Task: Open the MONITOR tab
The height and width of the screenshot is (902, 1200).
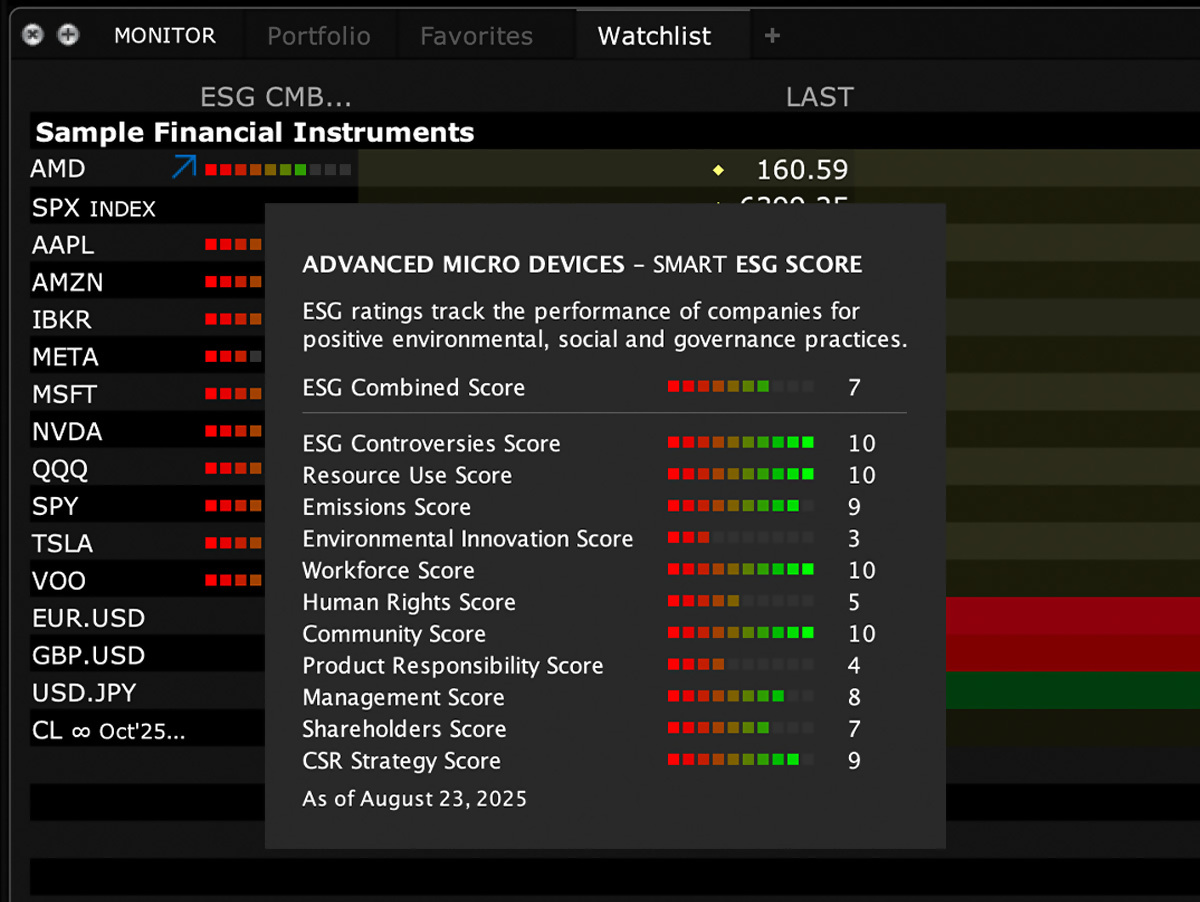Action: tap(165, 35)
